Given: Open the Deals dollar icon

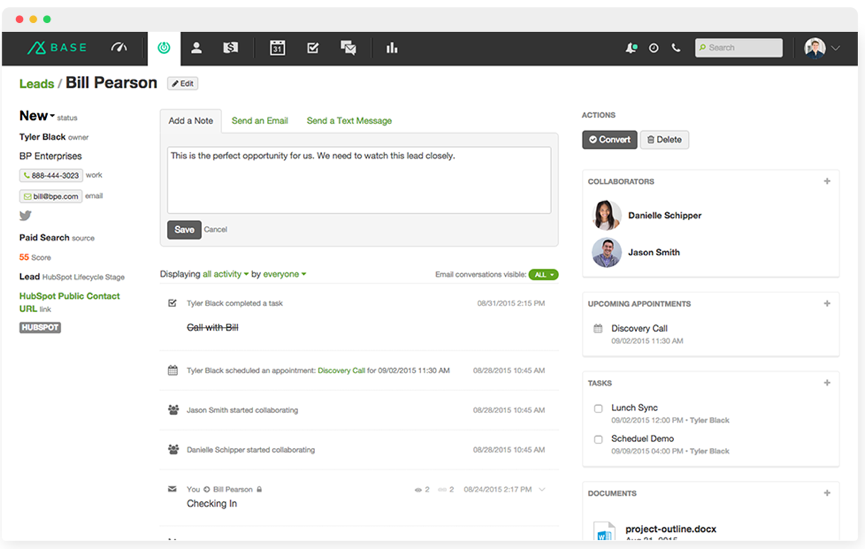Looking at the screenshot, I should point(231,48).
